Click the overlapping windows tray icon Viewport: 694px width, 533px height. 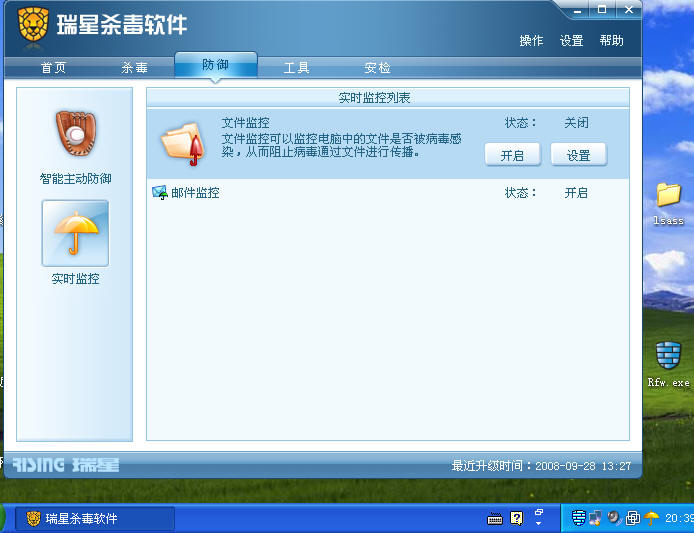click(x=633, y=518)
